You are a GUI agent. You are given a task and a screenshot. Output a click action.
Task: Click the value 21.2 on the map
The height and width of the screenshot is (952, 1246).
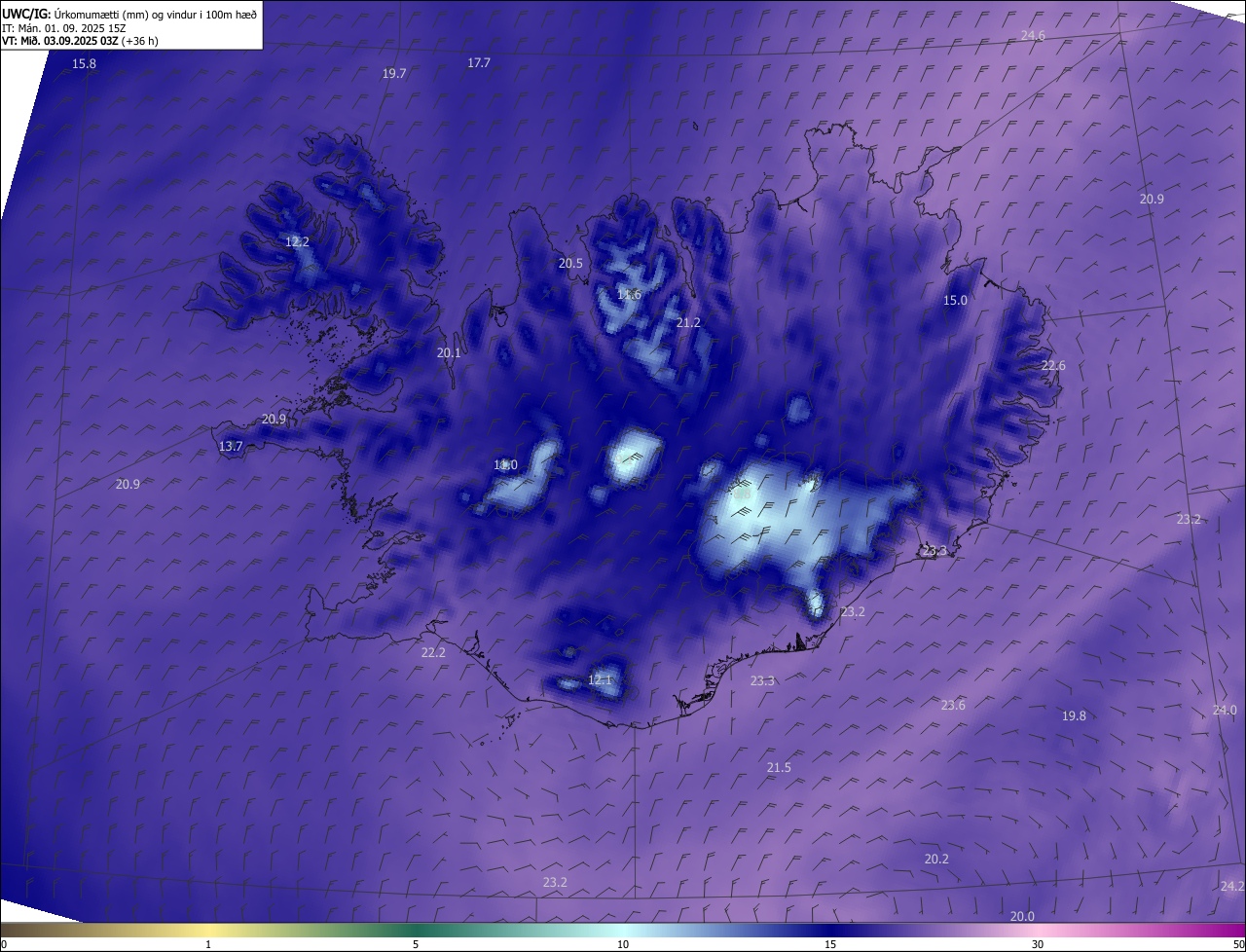pyautogui.click(x=688, y=323)
